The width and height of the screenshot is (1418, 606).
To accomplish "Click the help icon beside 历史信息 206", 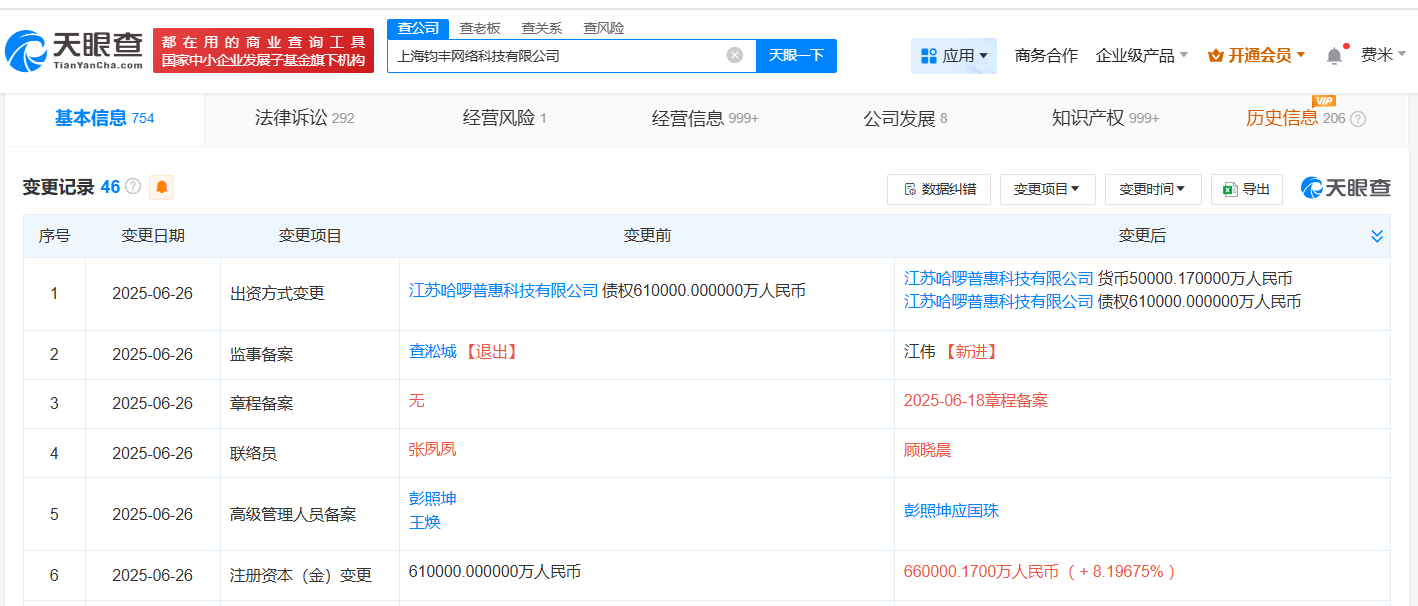I will (1357, 119).
